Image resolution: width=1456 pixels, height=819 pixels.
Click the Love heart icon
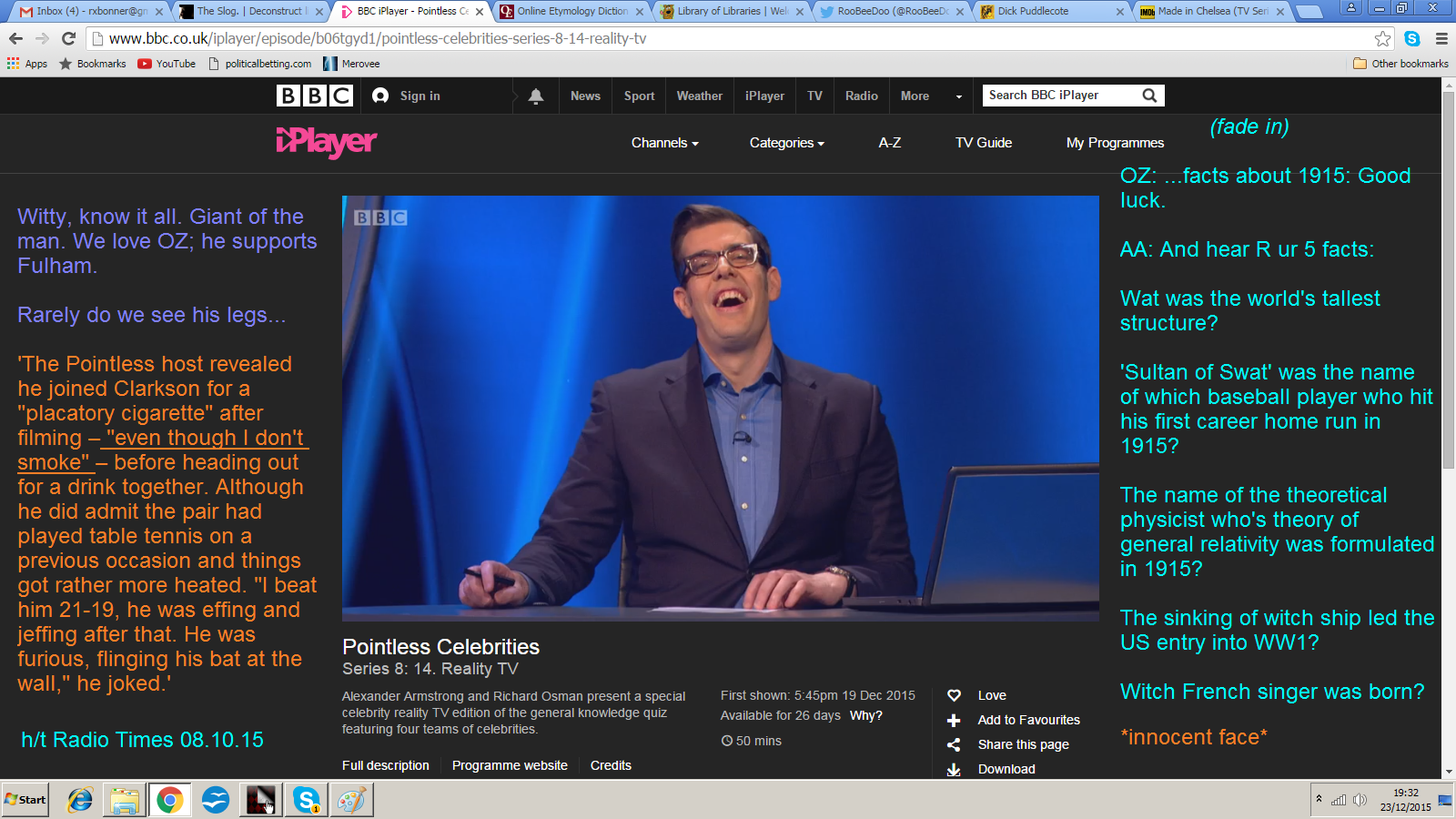(x=954, y=695)
